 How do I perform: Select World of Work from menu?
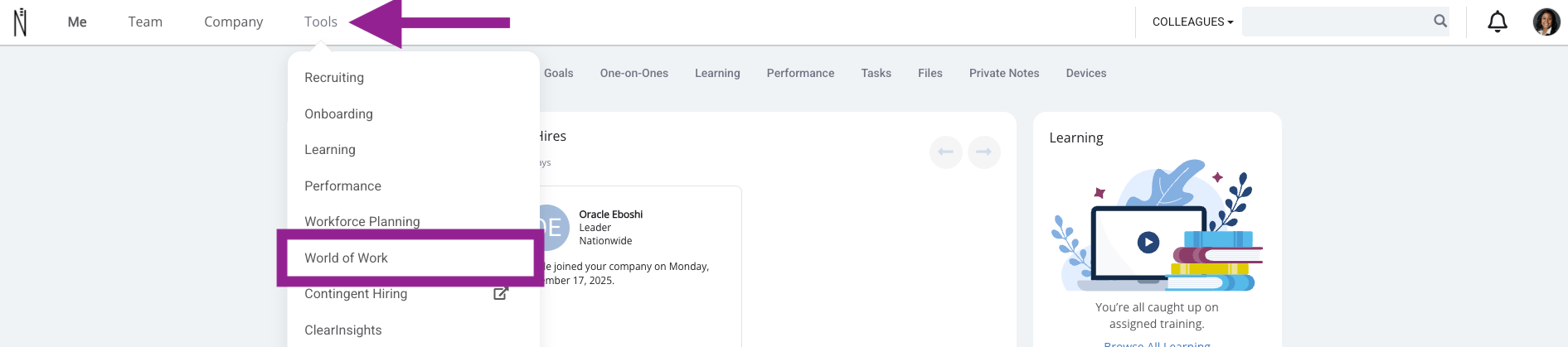pos(346,258)
